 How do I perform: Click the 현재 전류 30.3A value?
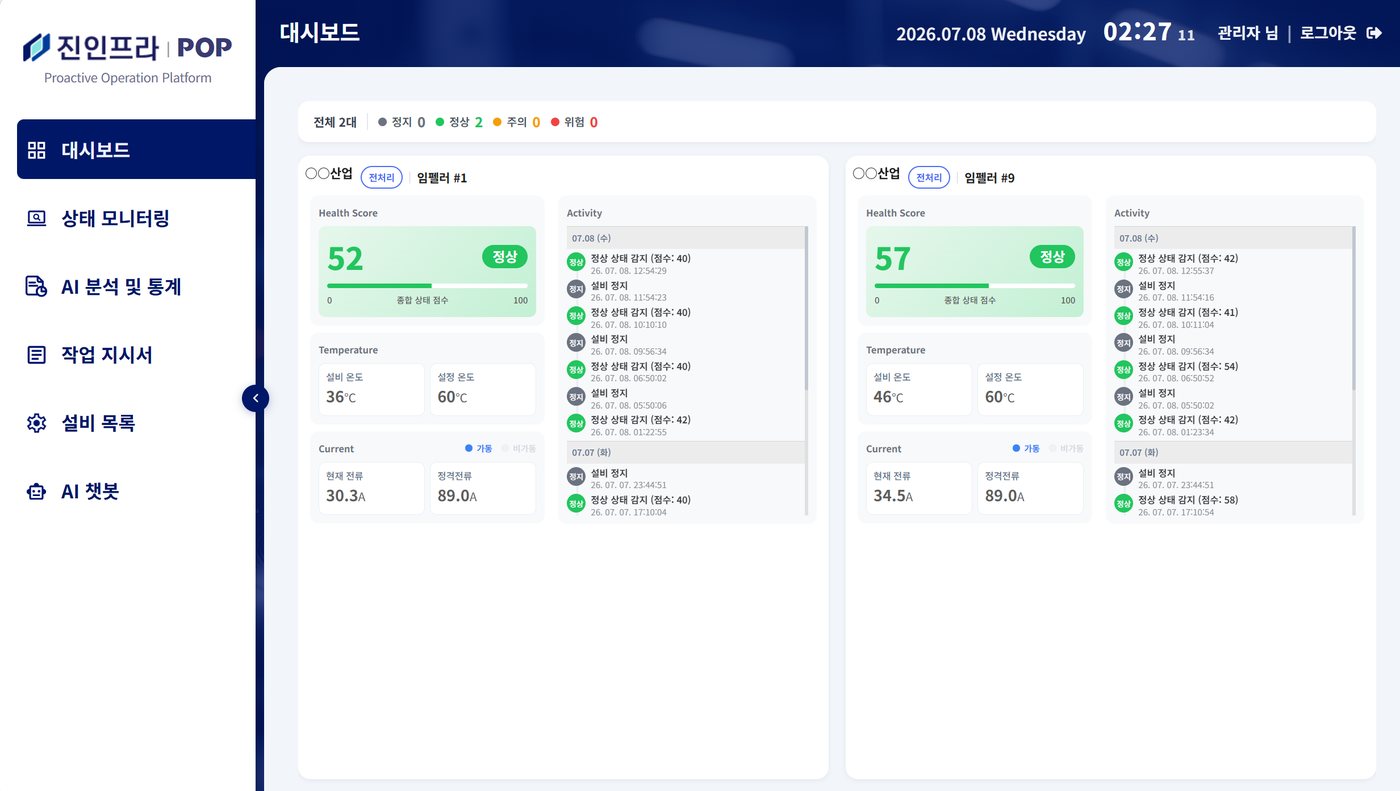pos(345,496)
